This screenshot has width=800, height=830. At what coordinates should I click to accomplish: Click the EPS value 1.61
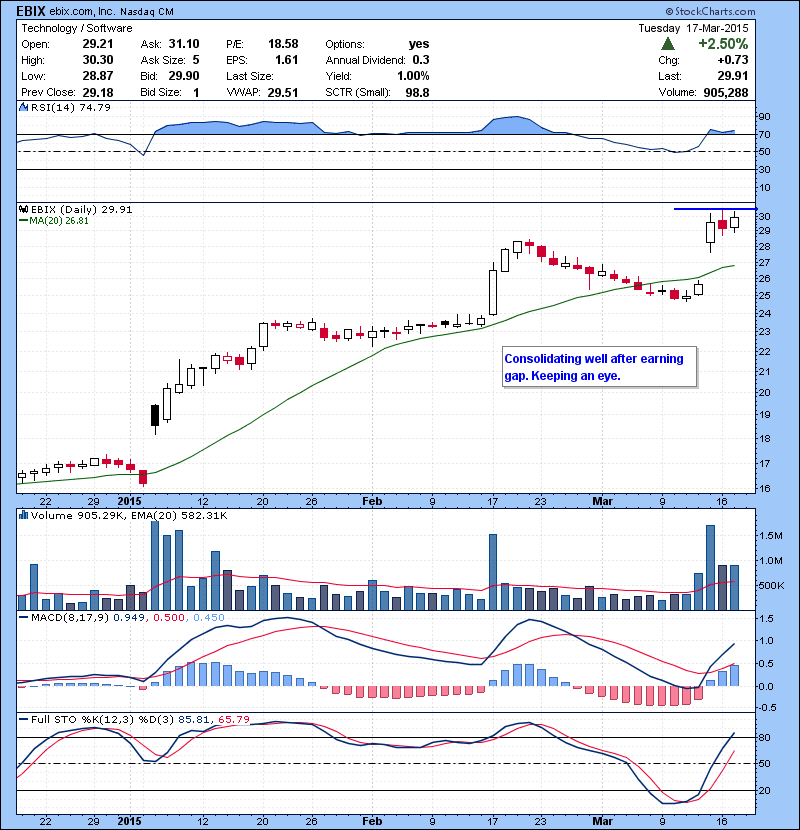coord(287,60)
